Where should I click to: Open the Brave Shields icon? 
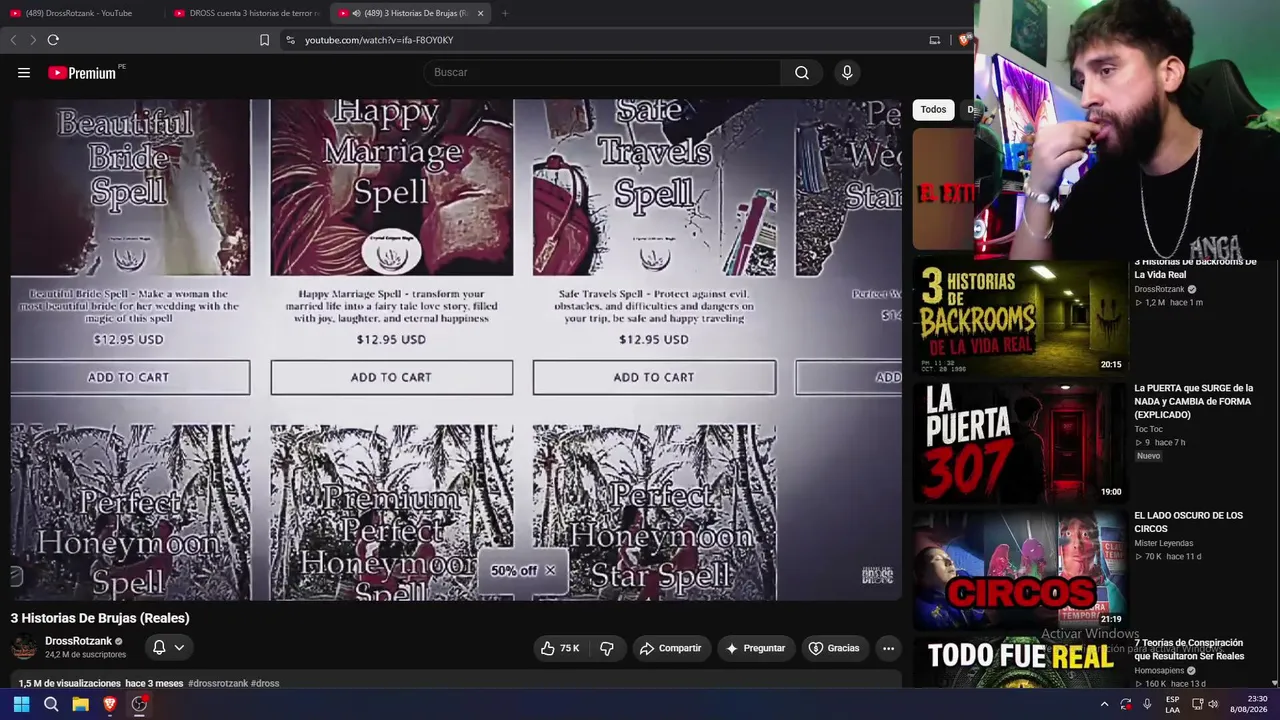pos(964,40)
